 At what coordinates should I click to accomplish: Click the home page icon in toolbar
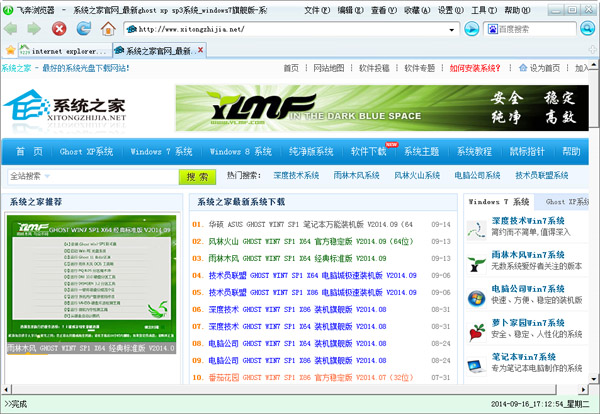click(106, 29)
